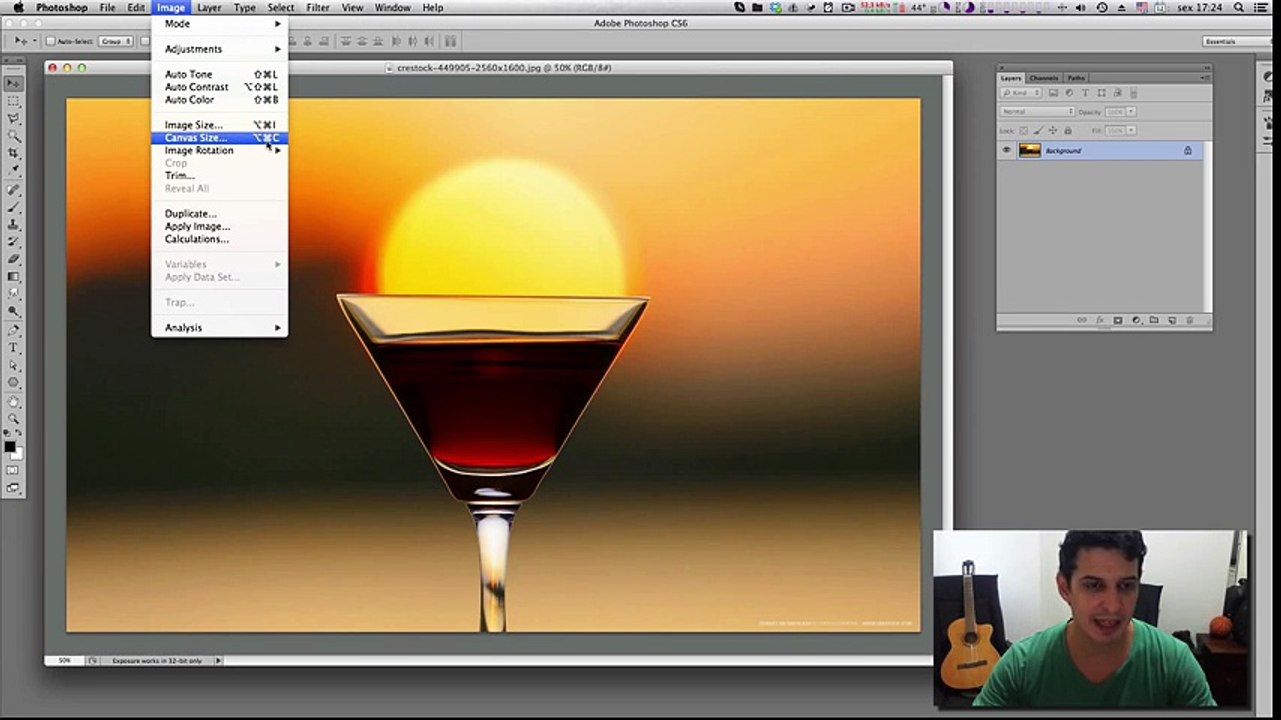Select the Spot Healing Brush tool
Viewport: 1281px width, 720px height.
pyautogui.click(x=14, y=190)
